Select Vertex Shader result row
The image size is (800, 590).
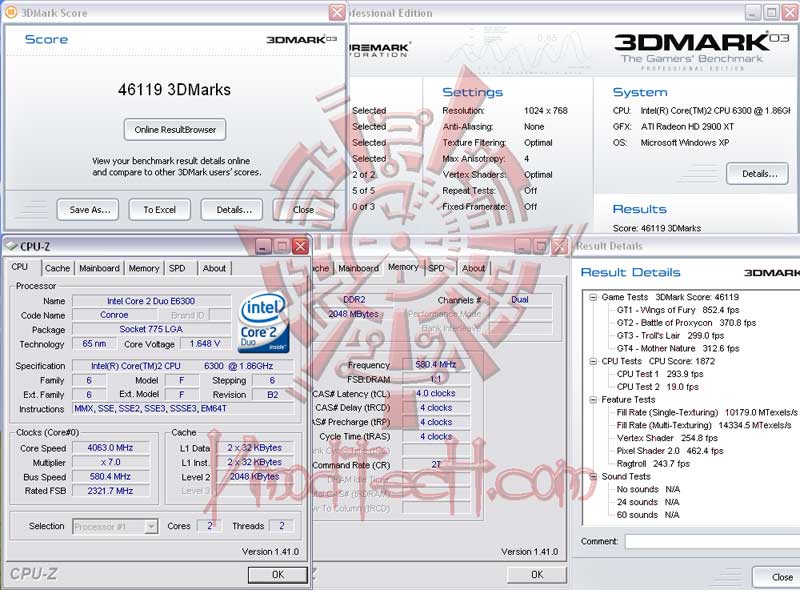(667, 438)
